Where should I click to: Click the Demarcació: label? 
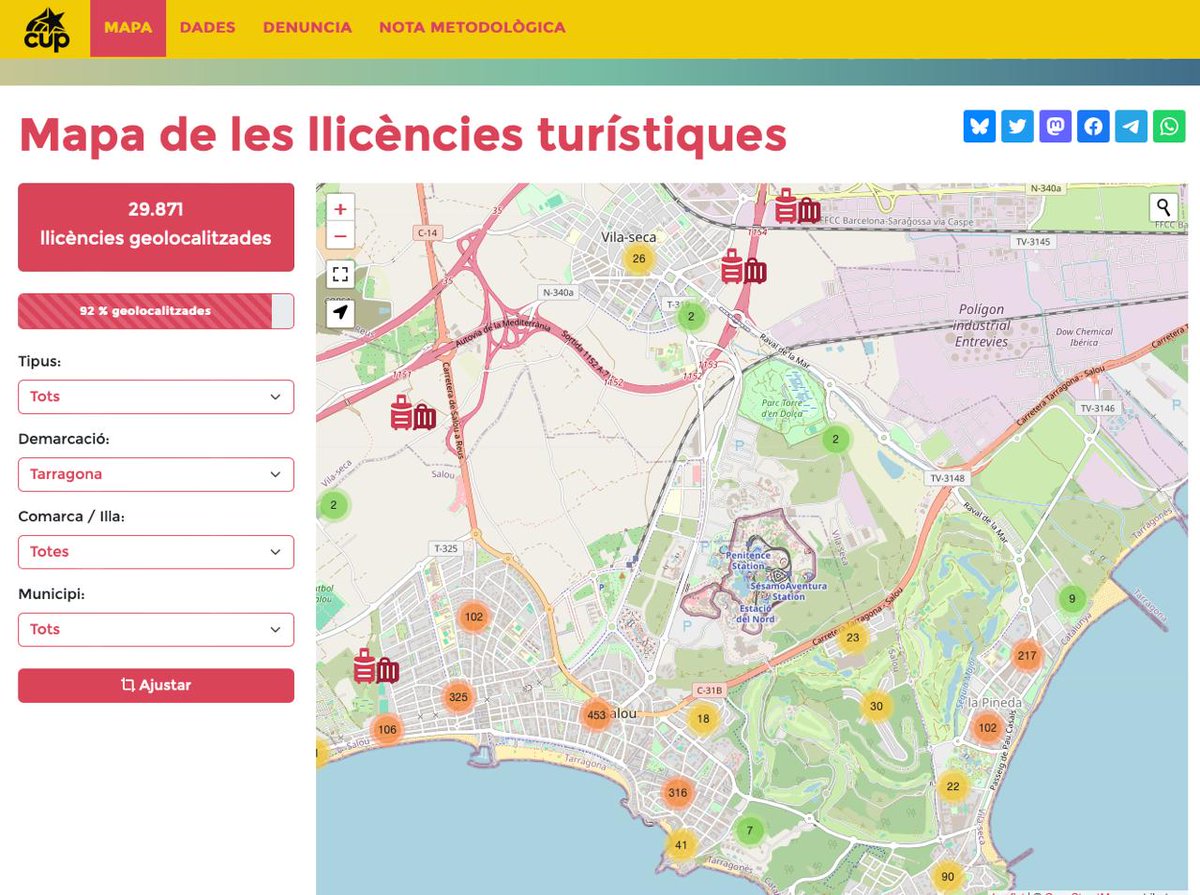64,439
